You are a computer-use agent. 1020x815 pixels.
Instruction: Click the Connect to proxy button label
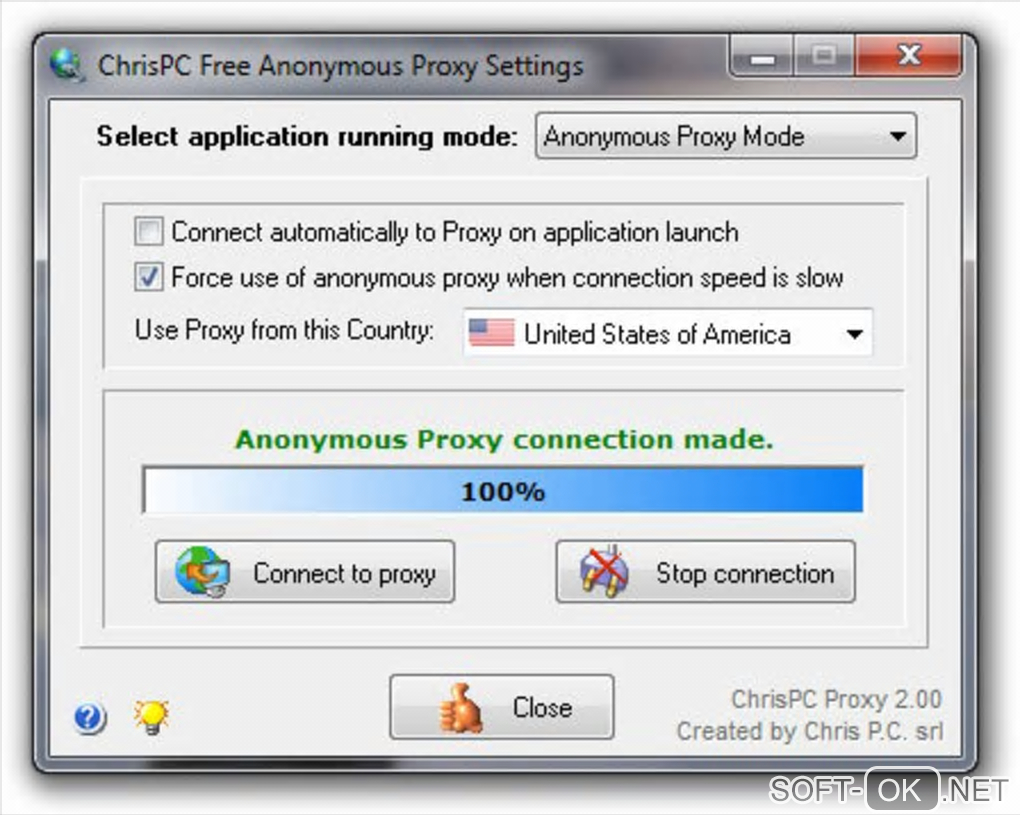point(345,573)
